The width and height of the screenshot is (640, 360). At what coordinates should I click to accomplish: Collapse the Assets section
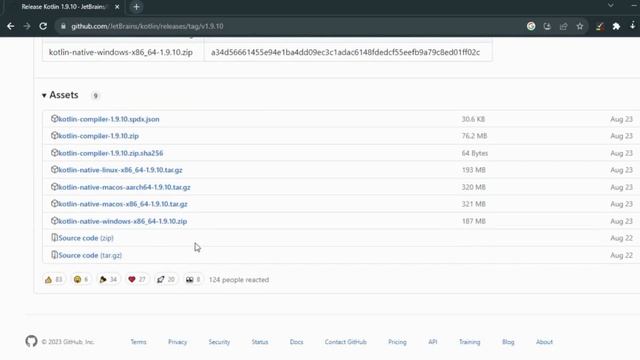click(x=60, y=95)
